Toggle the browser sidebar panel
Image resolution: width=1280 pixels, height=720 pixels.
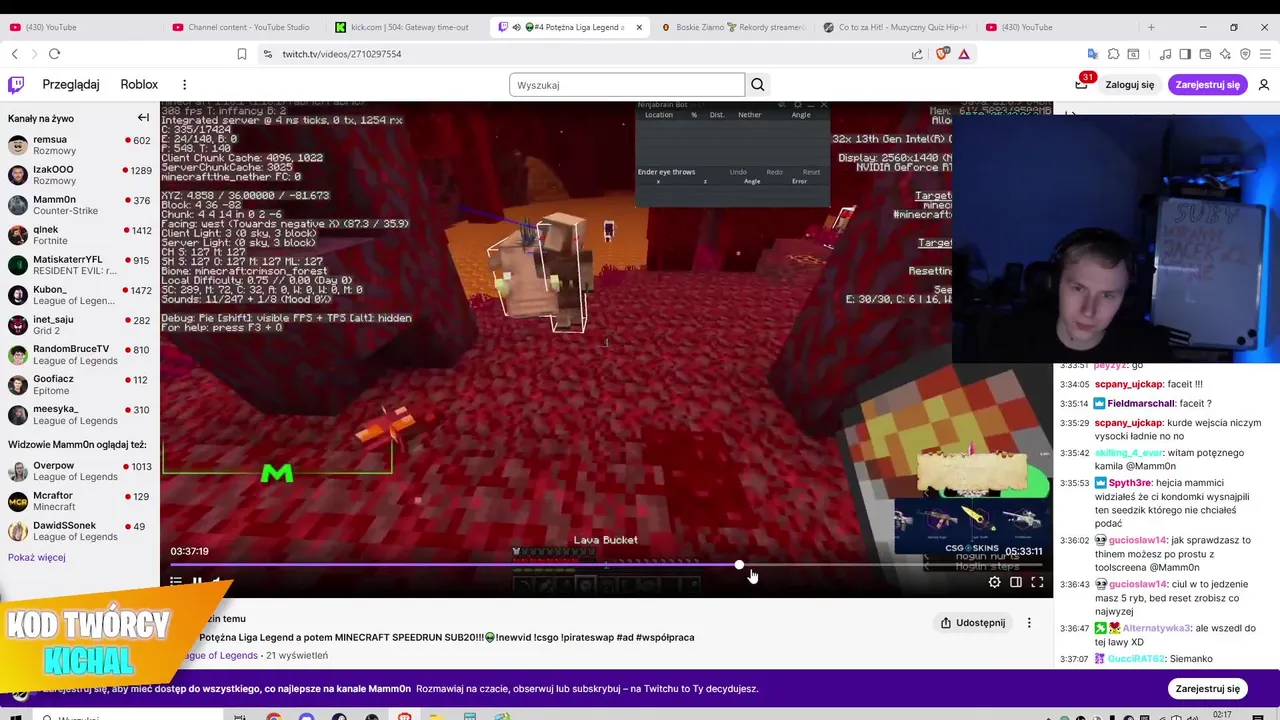coord(1185,54)
